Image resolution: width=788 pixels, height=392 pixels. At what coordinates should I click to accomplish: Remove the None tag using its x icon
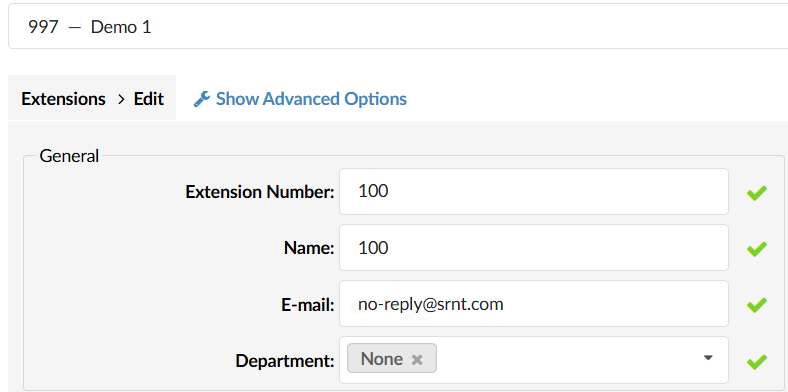click(417, 359)
